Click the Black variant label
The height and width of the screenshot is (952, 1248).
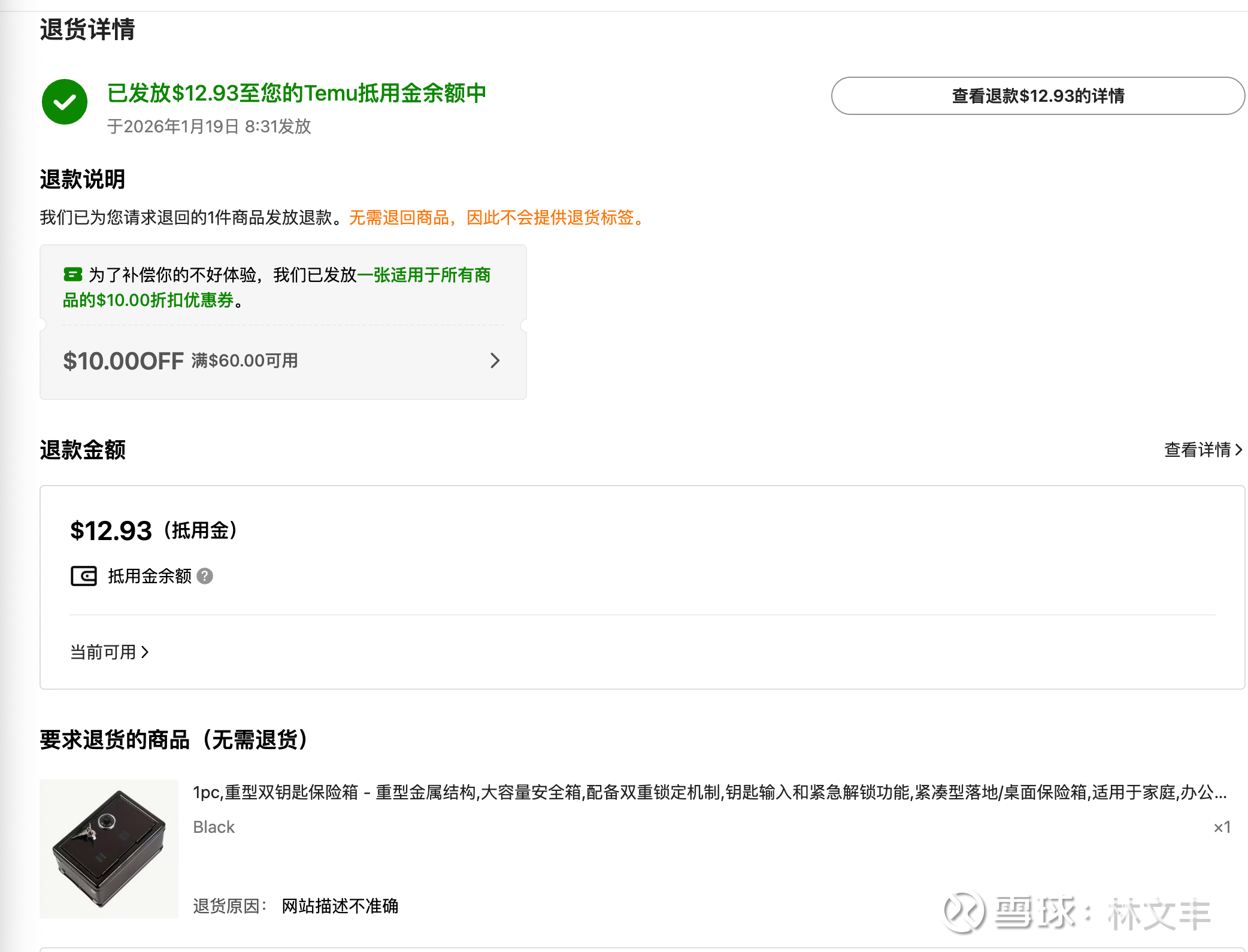point(214,827)
